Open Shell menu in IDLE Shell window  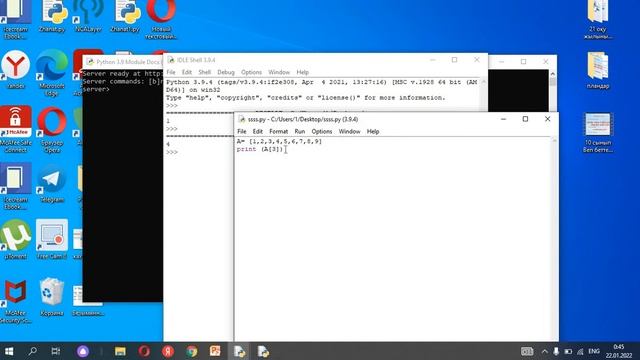(x=204, y=72)
